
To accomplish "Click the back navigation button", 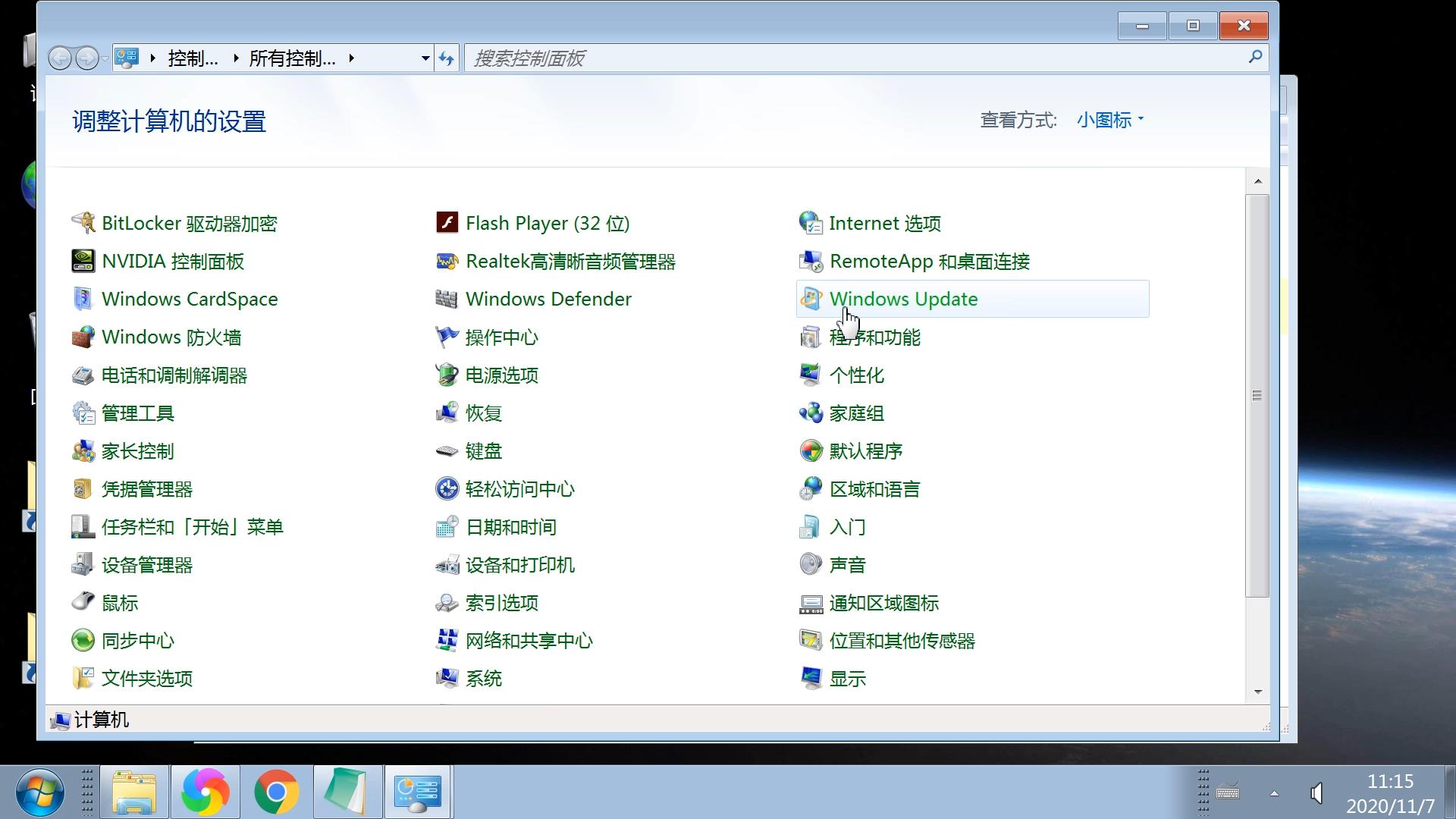I will [x=60, y=58].
